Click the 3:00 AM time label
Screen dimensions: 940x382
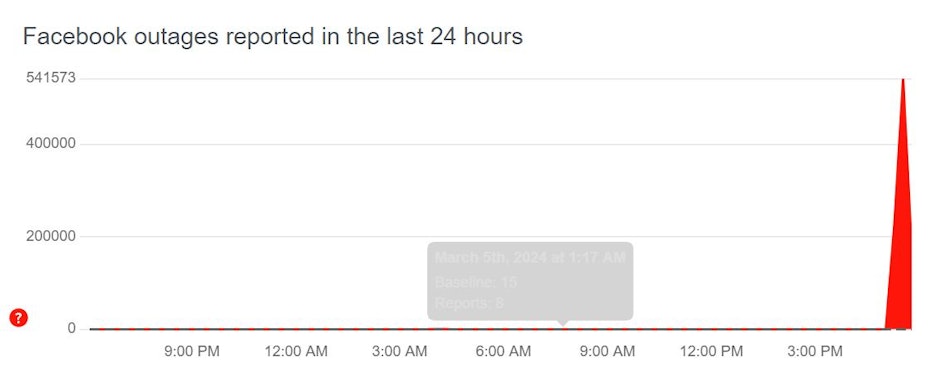pyautogui.click(x=399, y=351)
